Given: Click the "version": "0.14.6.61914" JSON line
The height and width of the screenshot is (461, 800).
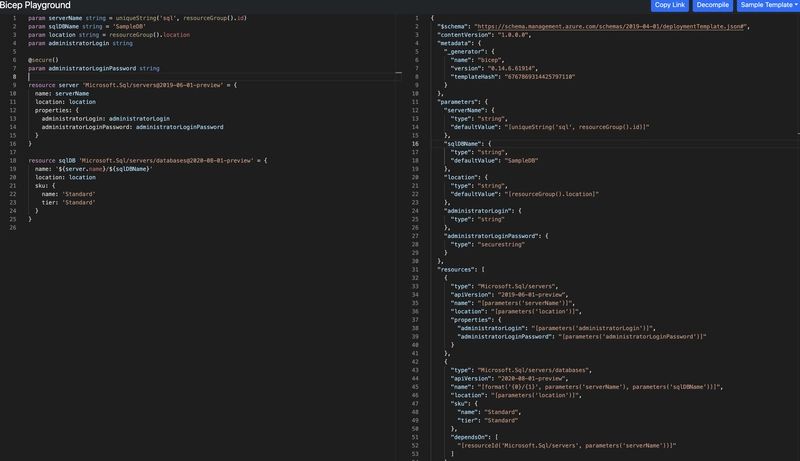Looking at the screenshot, I should click(494, 68).
